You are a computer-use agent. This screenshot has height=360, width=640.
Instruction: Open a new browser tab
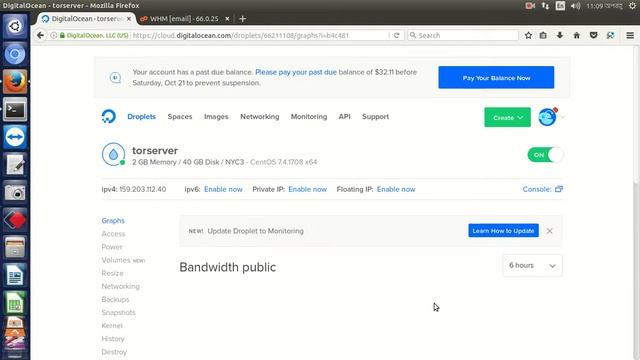[x=242, y=19]
